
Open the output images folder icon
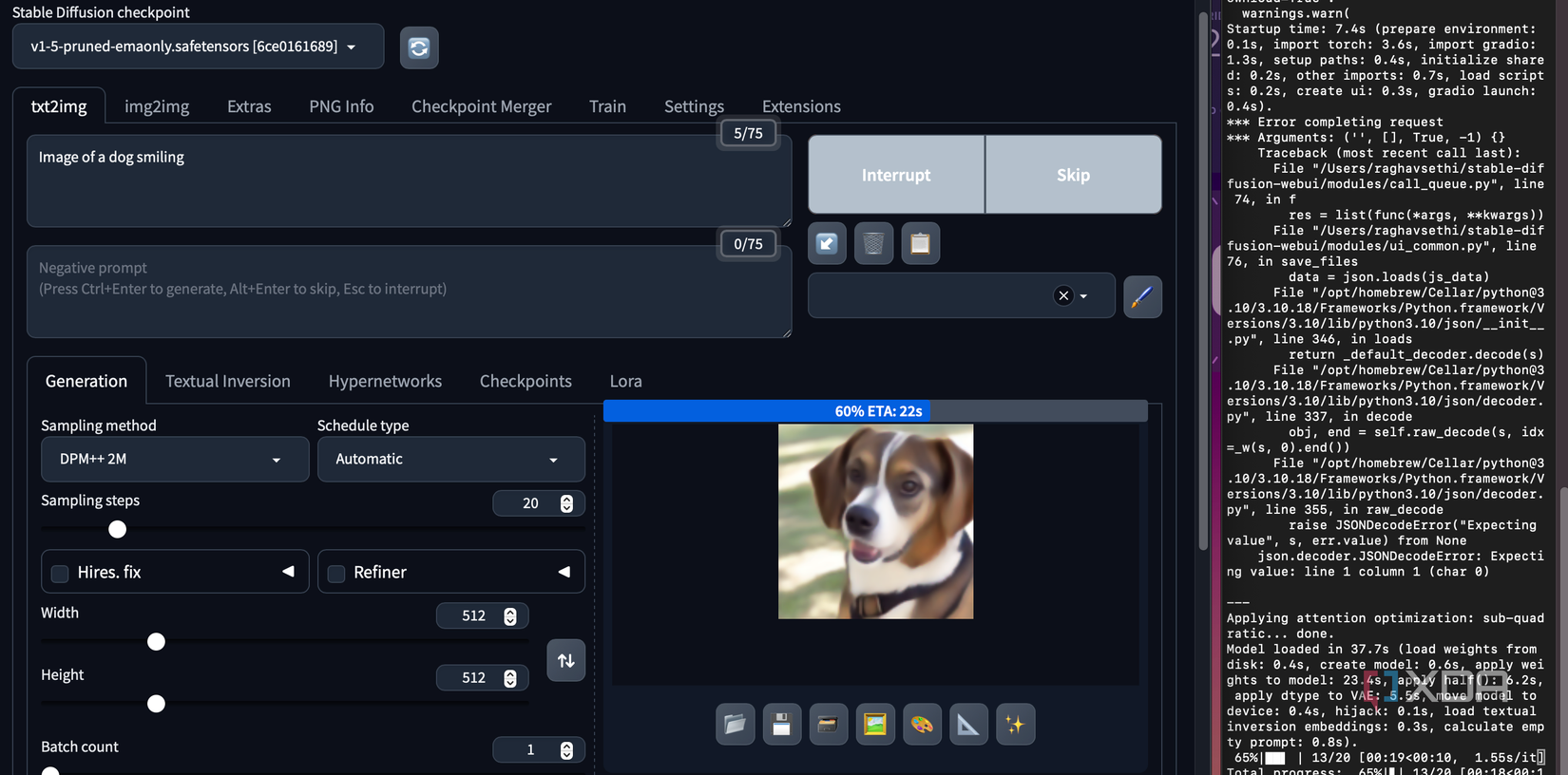[735, 725]
